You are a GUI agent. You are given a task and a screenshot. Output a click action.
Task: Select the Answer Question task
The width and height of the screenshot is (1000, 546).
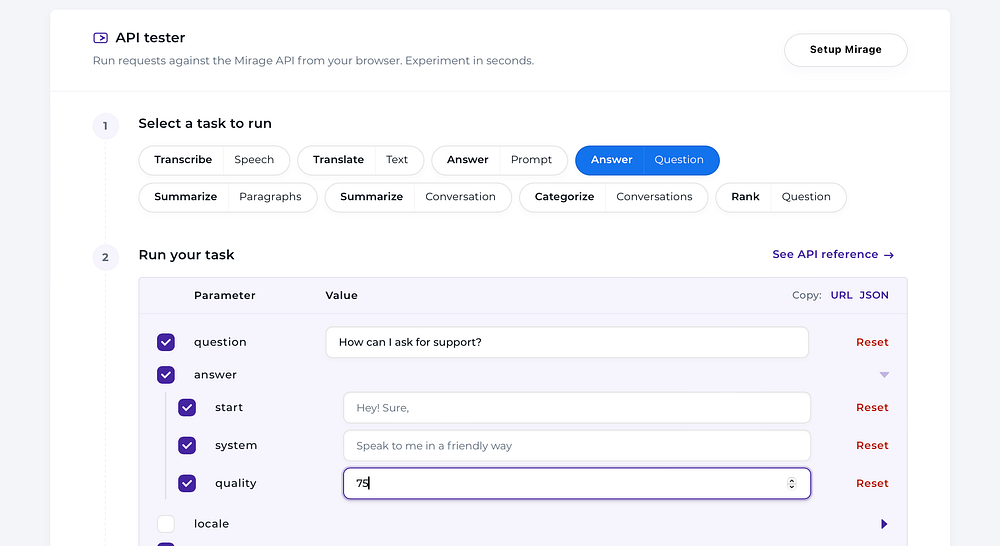pos(647,160)
